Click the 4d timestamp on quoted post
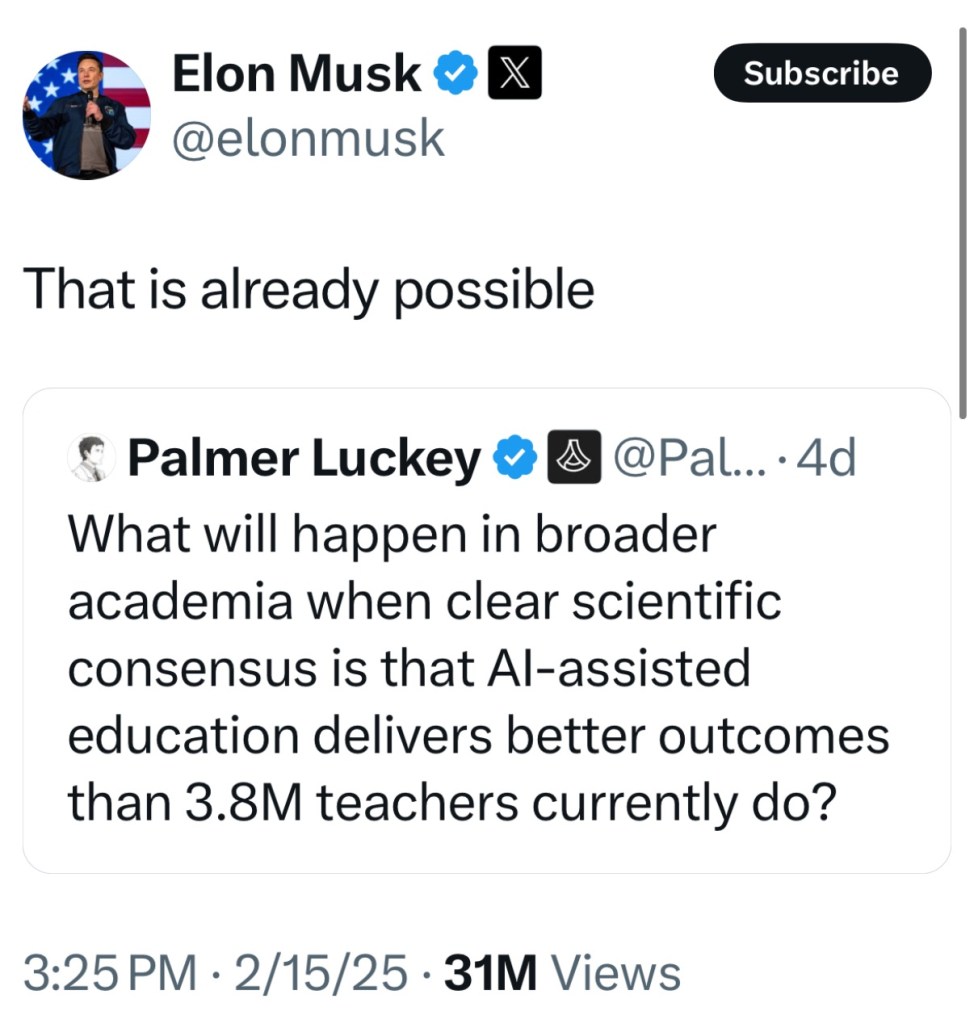The height and width of the screenshot is (1024, 974). (x=827, y=459)
